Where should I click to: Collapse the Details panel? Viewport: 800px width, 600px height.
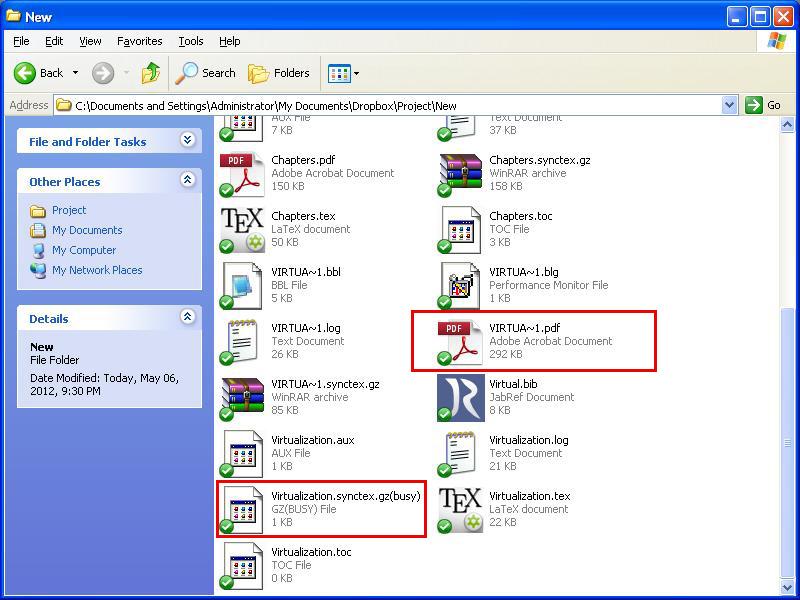click(187, 317)
